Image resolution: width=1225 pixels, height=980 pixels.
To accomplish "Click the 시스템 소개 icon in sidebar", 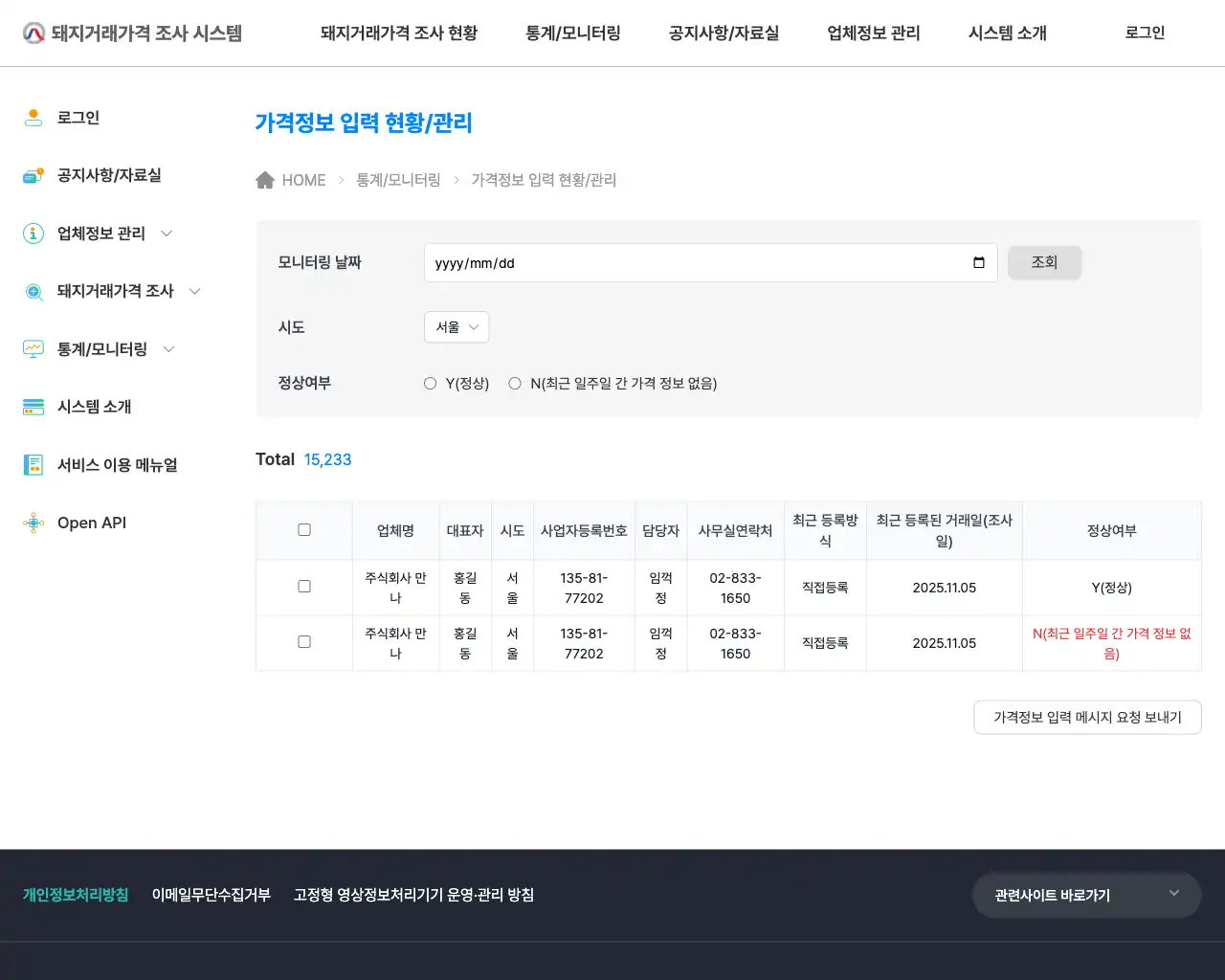I will click(33, 406).
